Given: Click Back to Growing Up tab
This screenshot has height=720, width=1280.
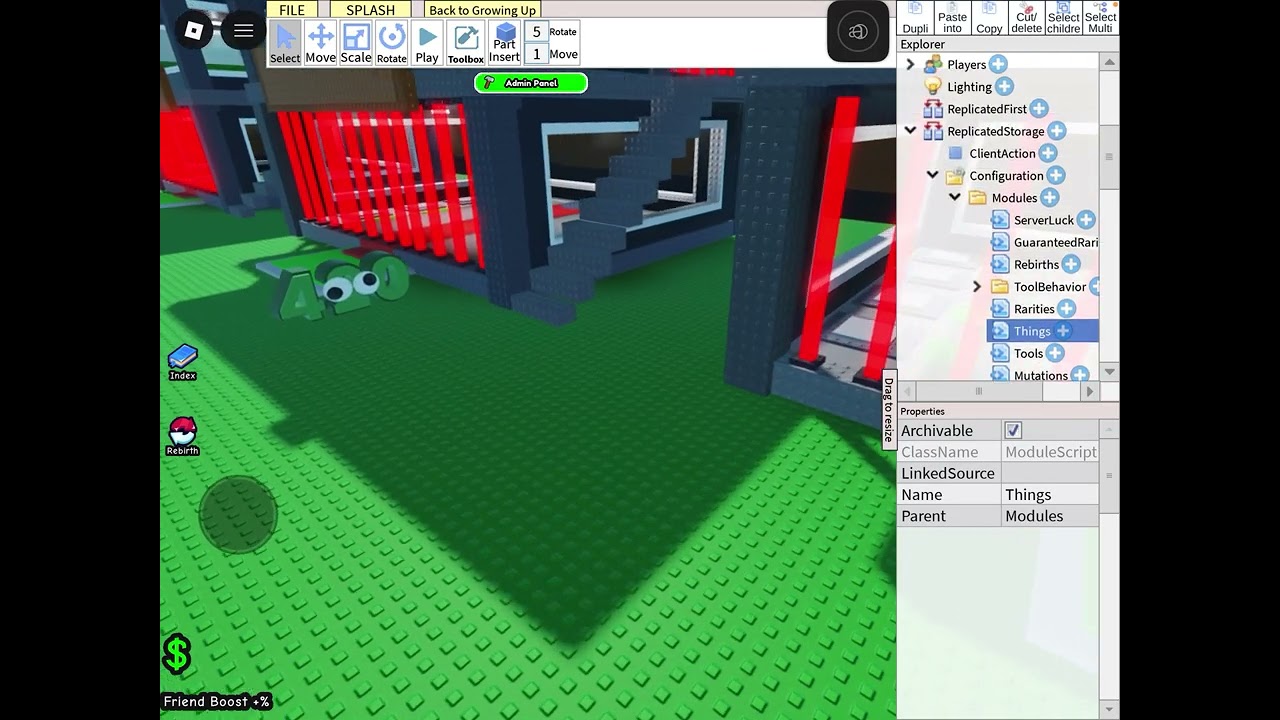Looking at the screenshot, I should pyautogui.click(x=482, y=10).
